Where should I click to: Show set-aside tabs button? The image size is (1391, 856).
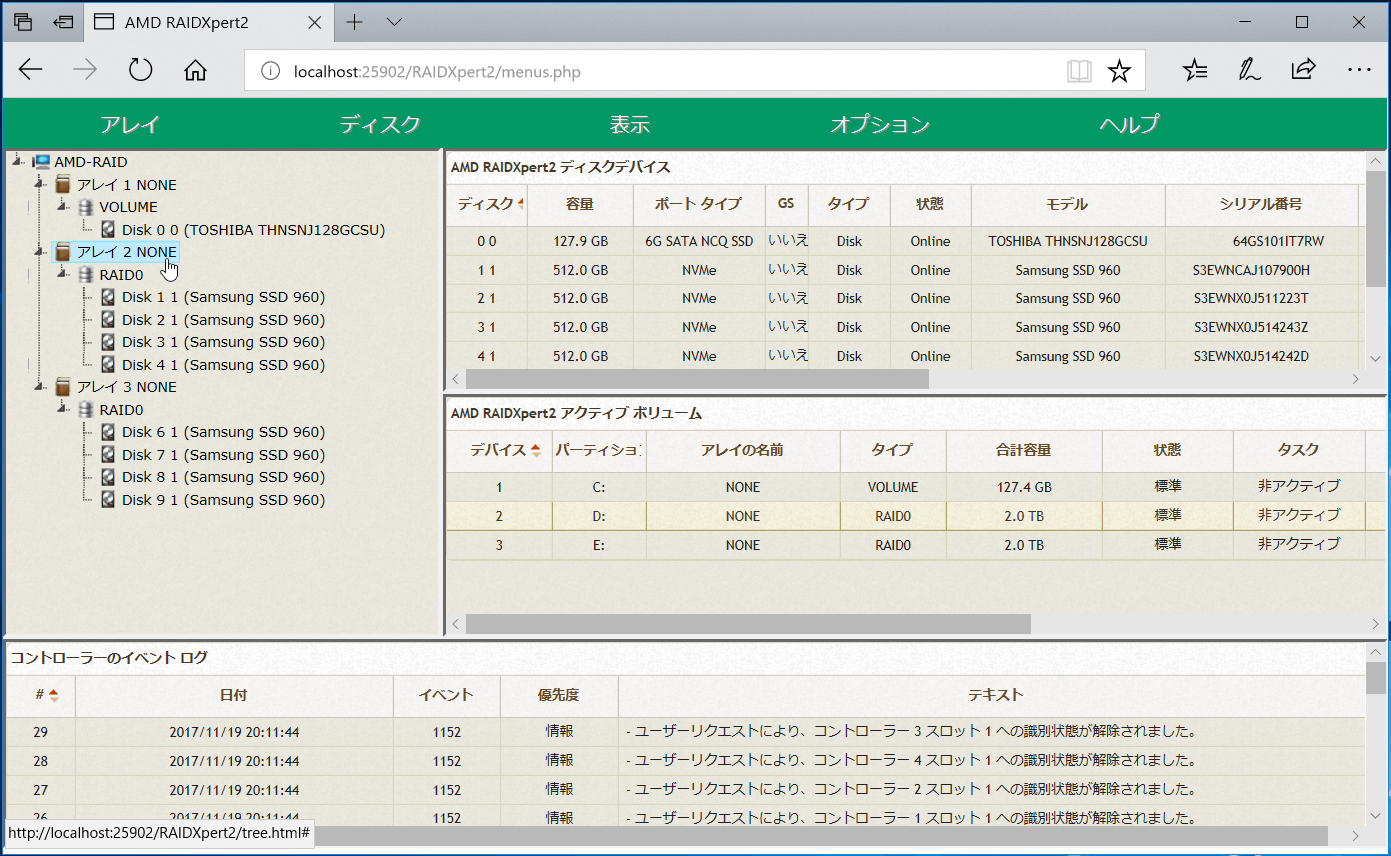pyautogui.click(x=23, y=22)
